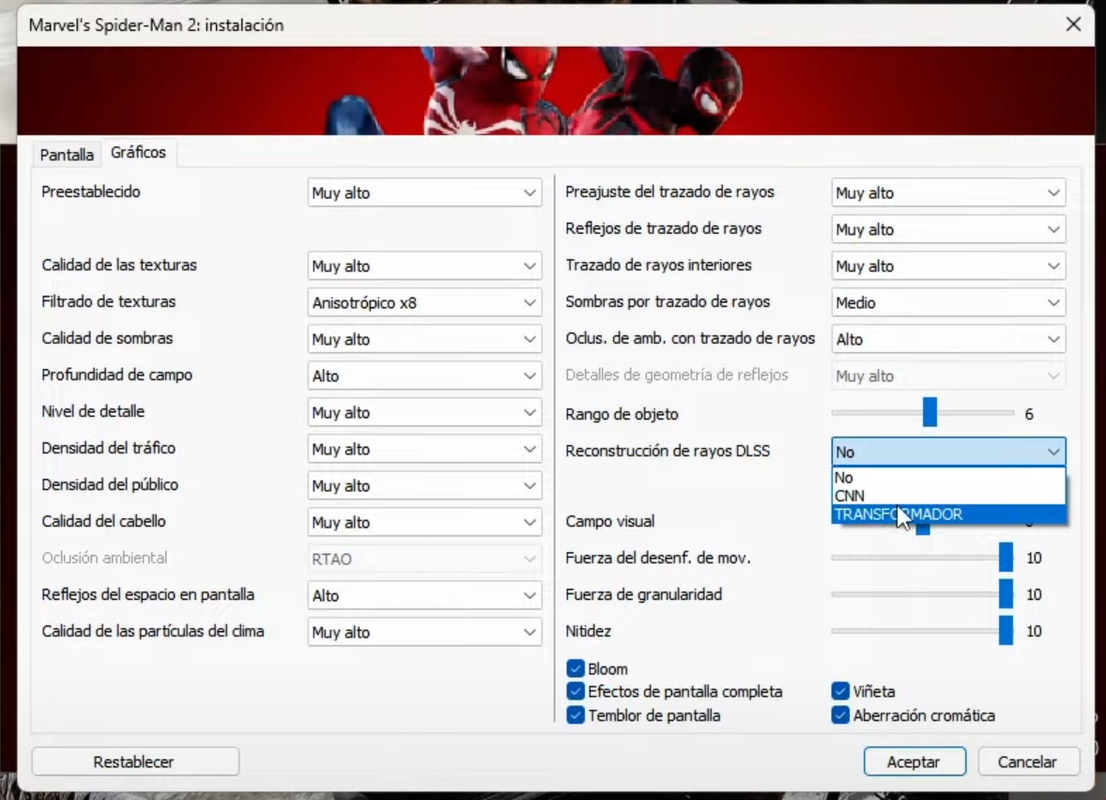Open the Calidad de las texturas dropdown
1106x800 pixels.
(x=425, y=266)
